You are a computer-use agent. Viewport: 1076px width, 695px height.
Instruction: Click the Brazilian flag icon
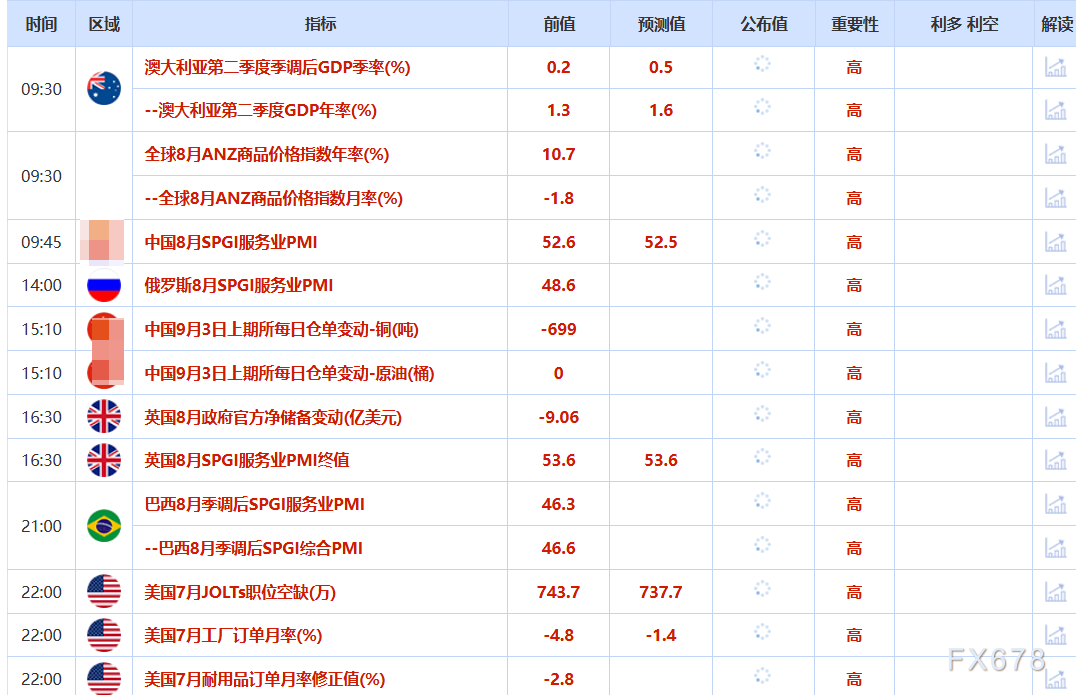(104, 525)
